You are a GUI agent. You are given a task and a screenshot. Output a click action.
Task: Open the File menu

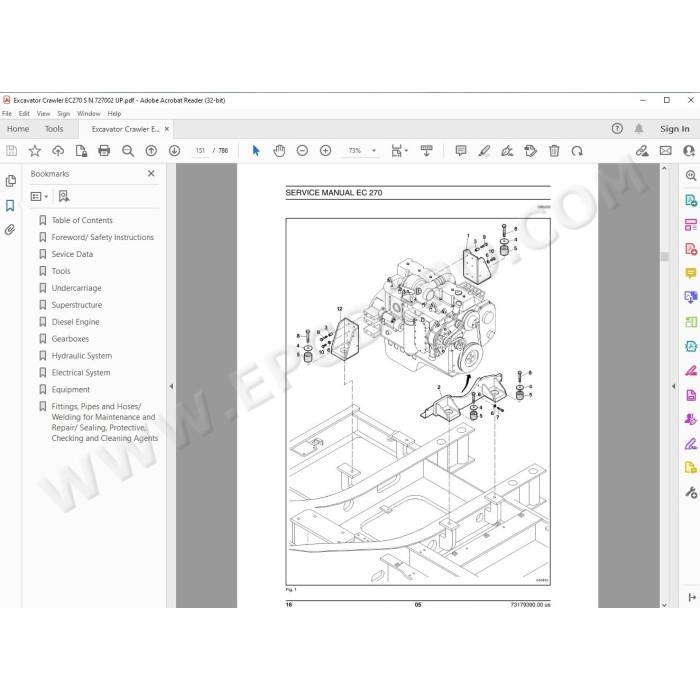pyautogui.click(x=7, y=113)
